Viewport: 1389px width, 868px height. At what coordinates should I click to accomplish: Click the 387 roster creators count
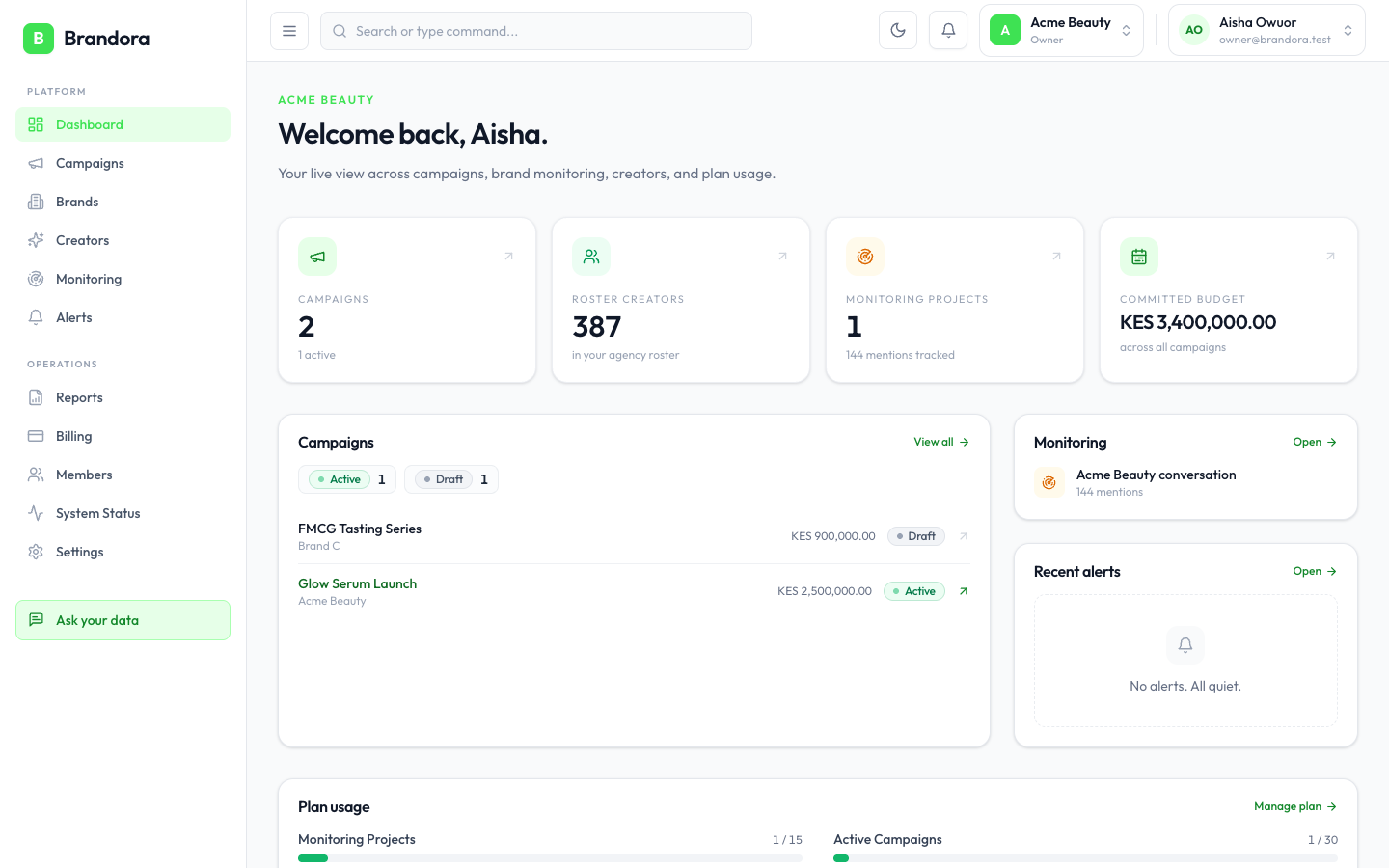coord(596,327)
